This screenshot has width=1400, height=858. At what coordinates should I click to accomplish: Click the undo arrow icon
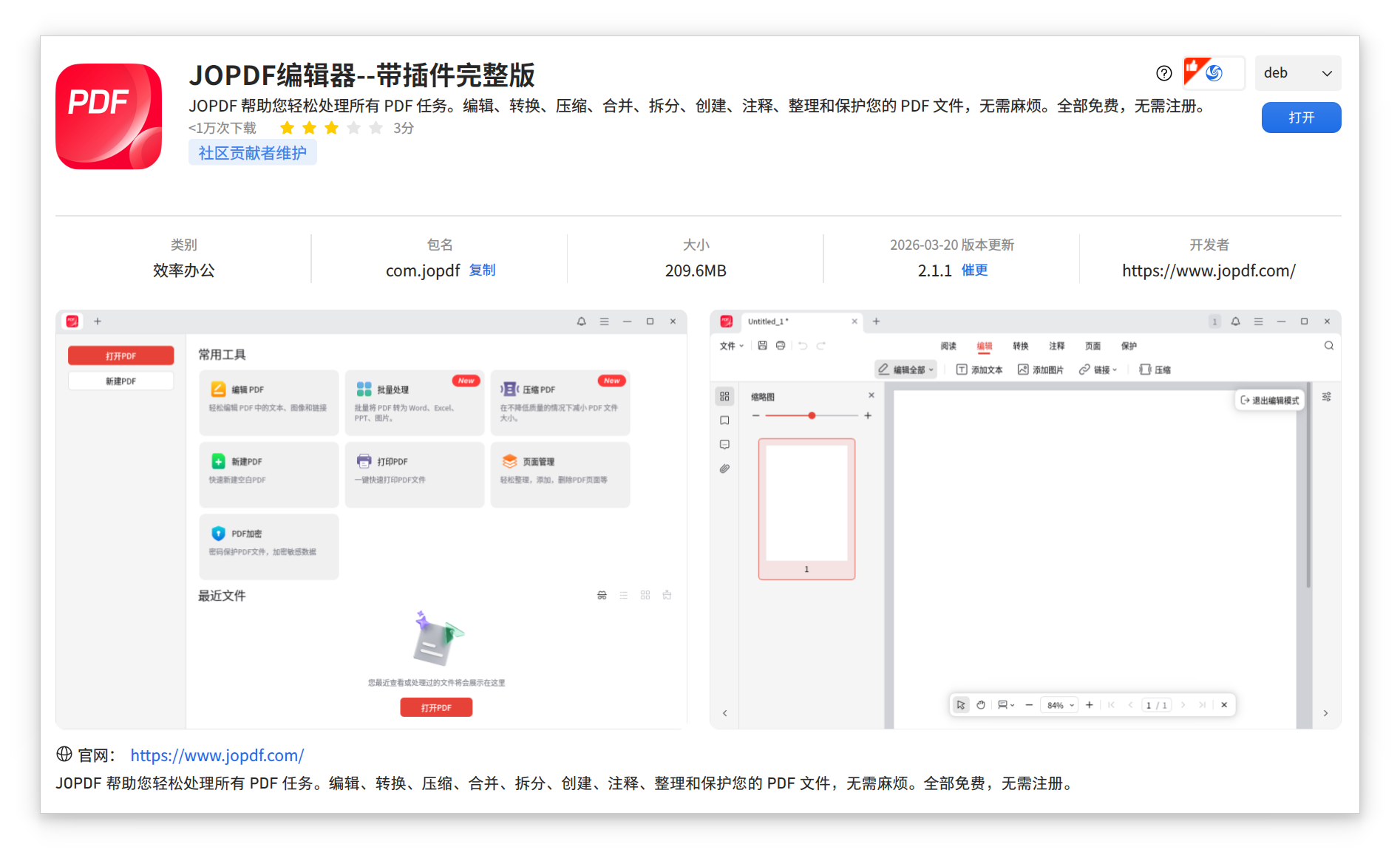click(803, 345)
